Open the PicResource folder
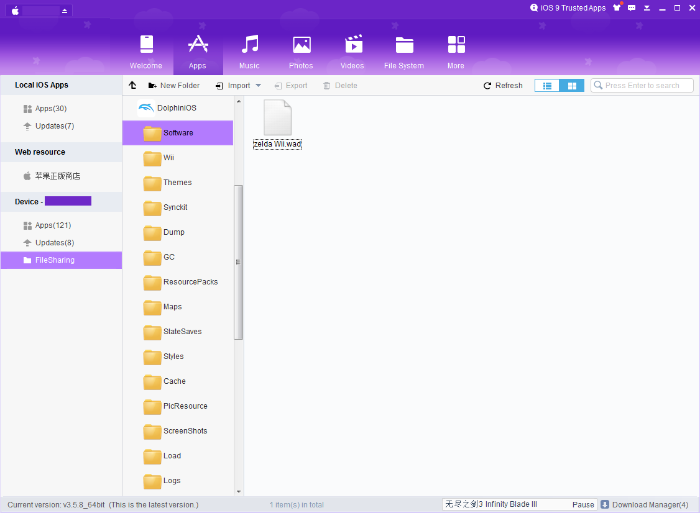Viewport: 700px width, 513px height. point(178,406)
